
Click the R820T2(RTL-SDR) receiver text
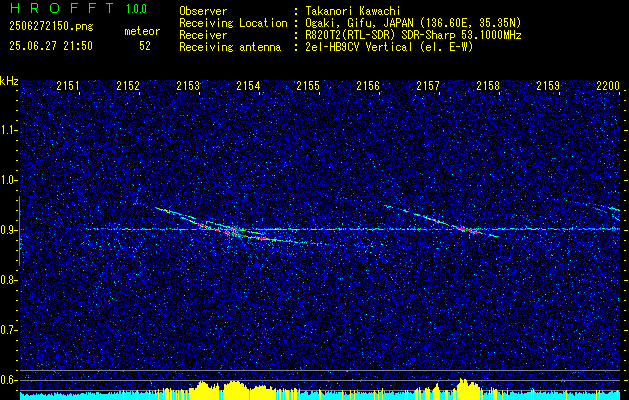[x=413, y=35]
